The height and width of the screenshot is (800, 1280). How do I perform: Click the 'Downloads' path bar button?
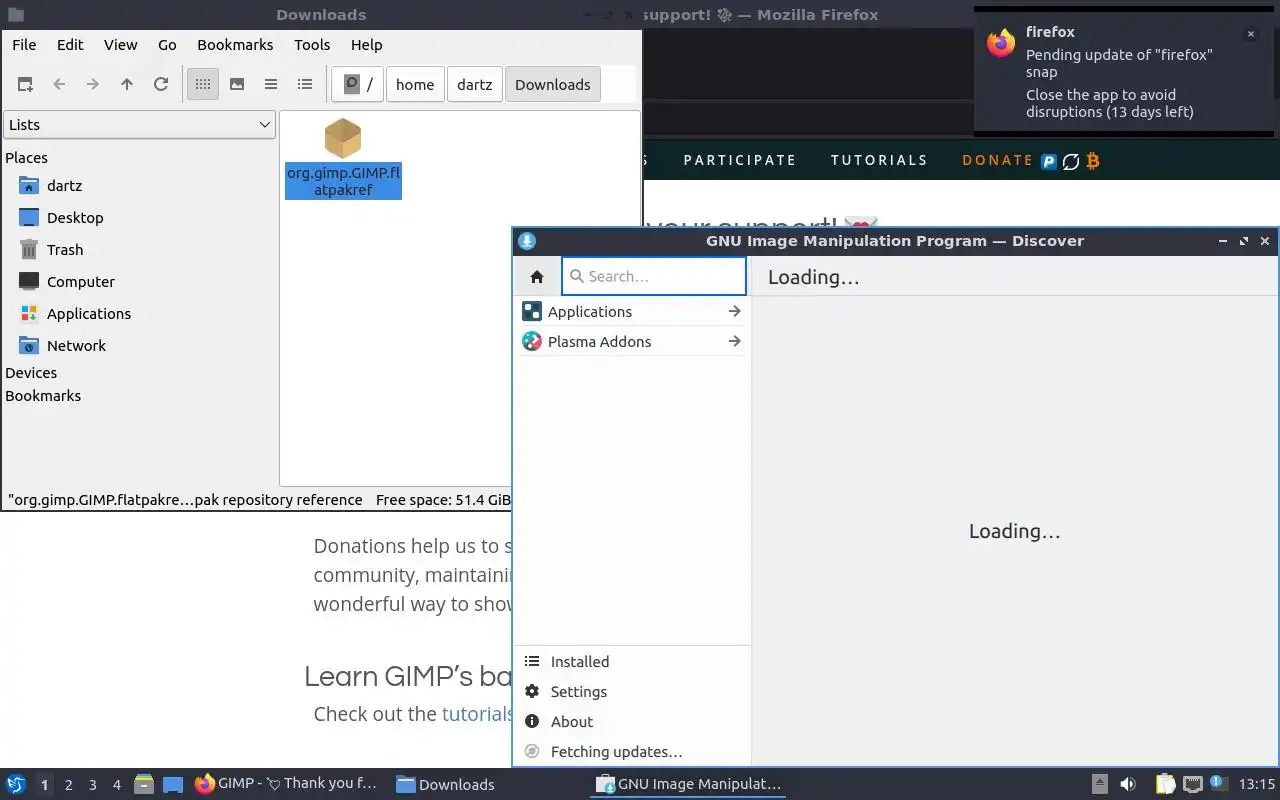[x=553, y=85]
